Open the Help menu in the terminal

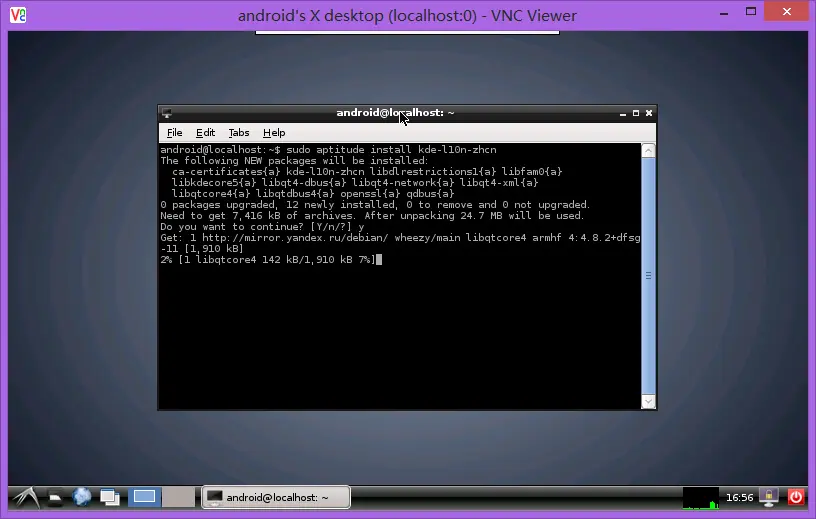point(274,133)
